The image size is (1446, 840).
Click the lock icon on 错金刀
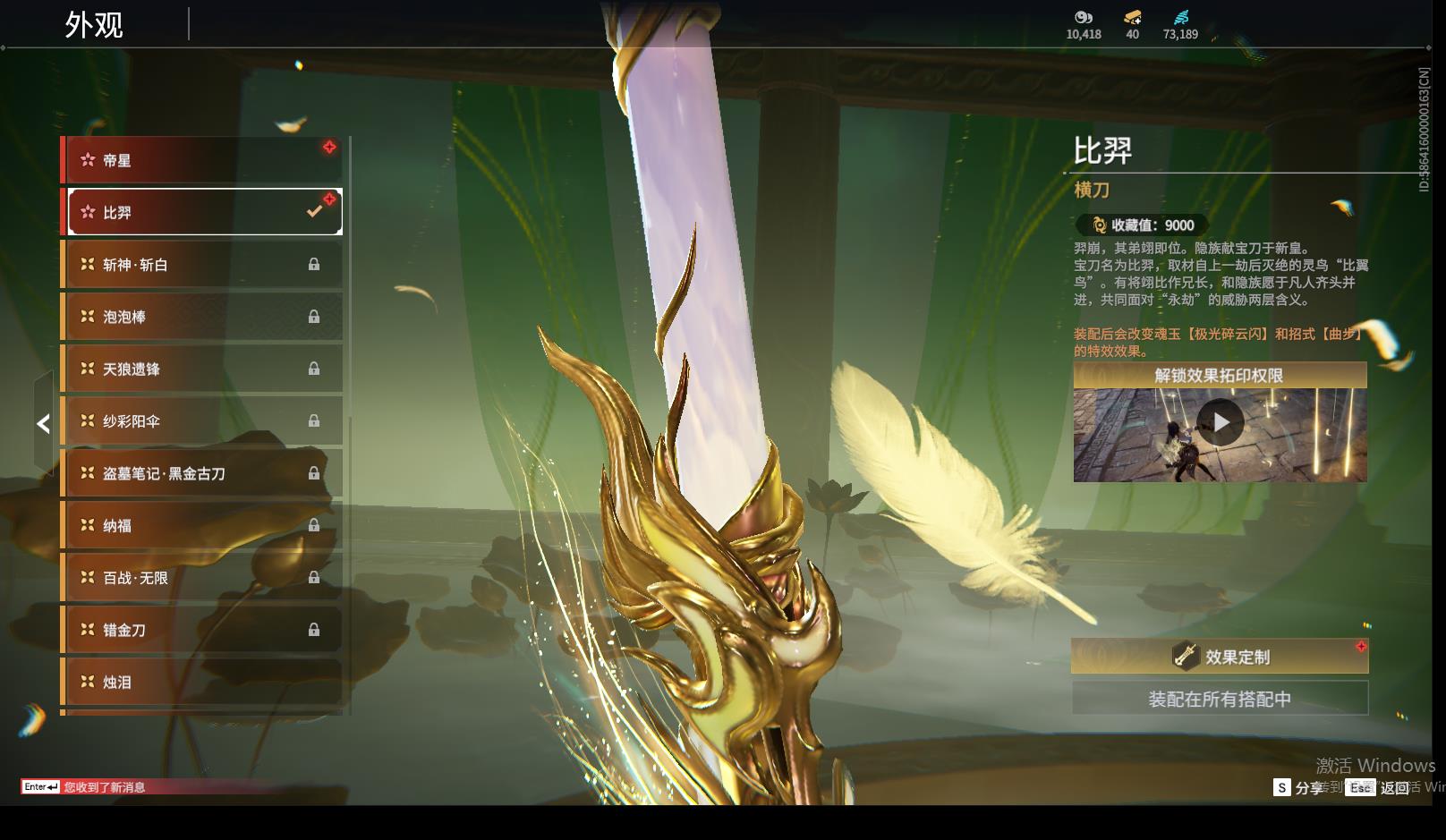314,630
